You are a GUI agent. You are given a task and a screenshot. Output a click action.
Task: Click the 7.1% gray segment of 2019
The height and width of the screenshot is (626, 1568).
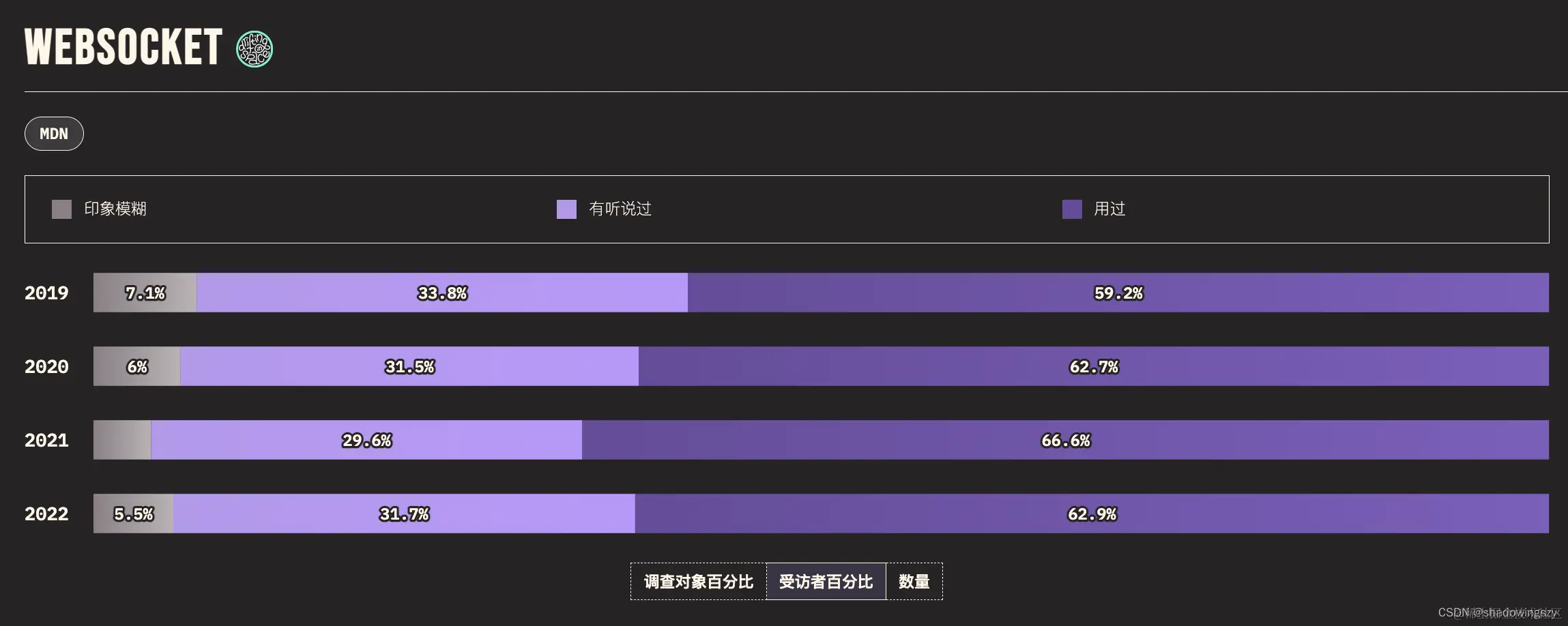click(143, 293)
